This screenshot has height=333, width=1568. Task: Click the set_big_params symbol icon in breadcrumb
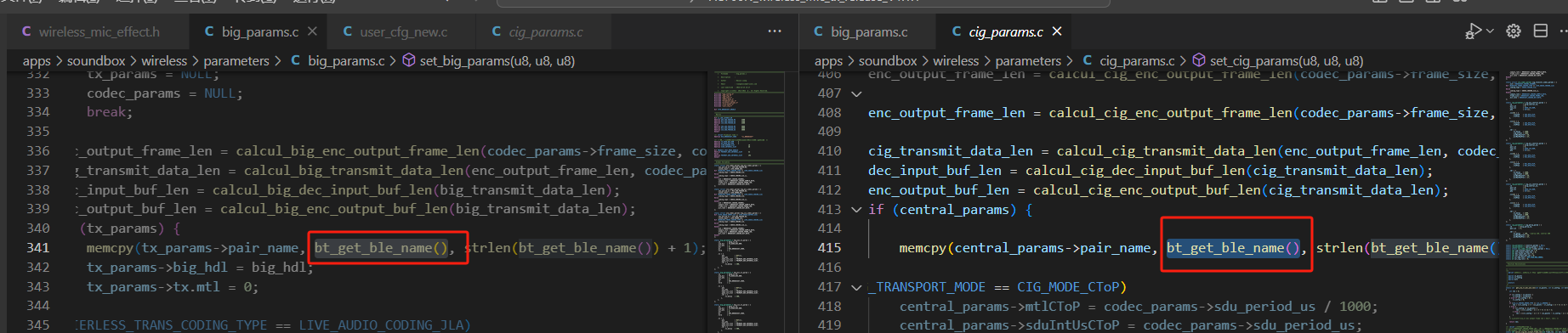[x=408, y=60]
